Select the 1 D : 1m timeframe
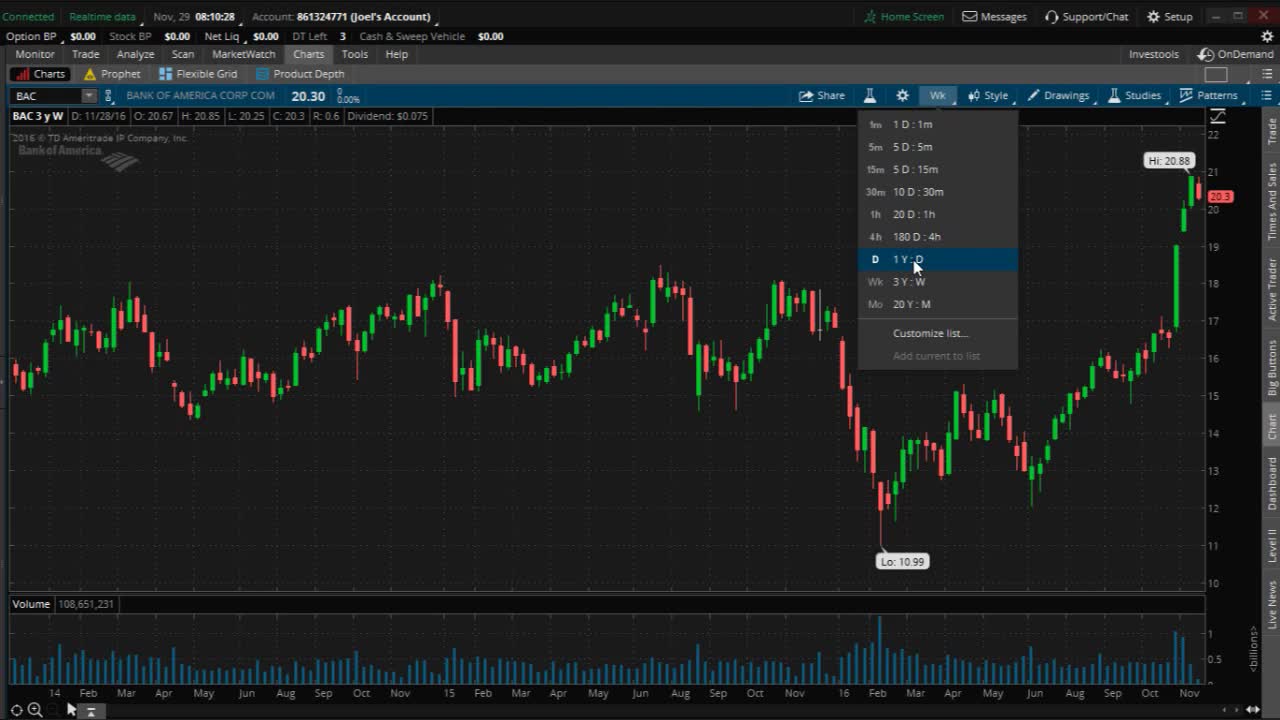The width and height of the screenshot is (1280, 720). (937, 124)
